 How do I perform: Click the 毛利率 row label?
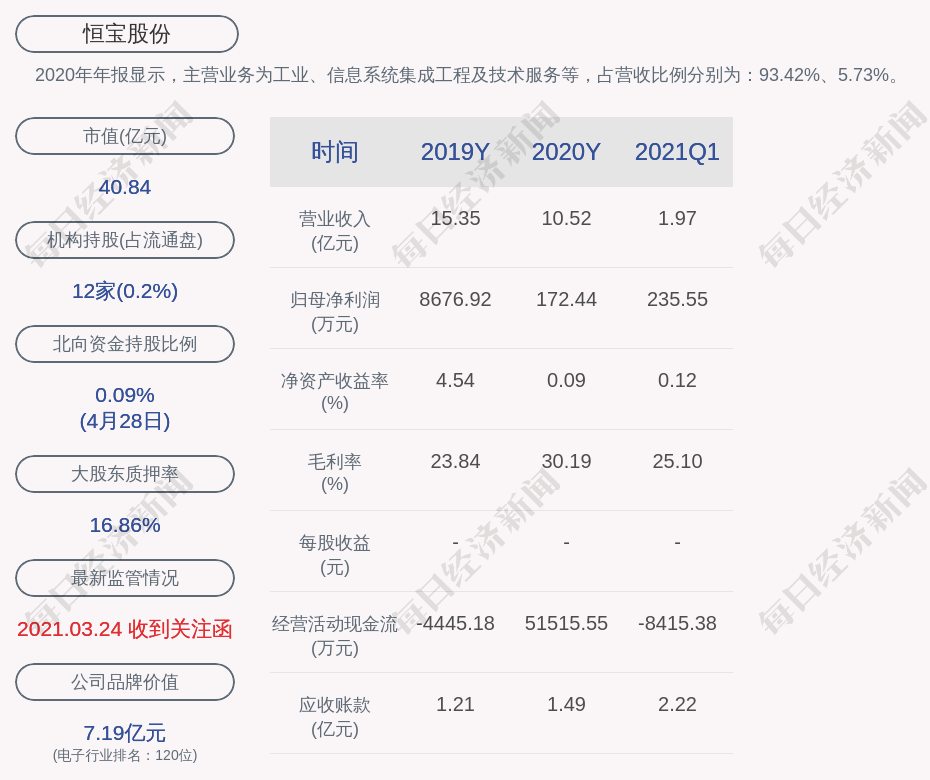[335, 472]
